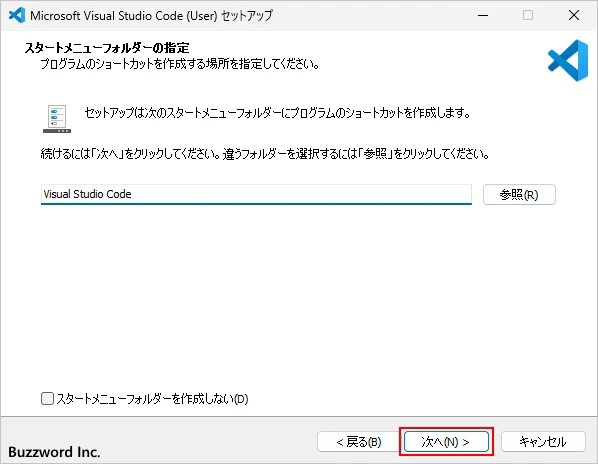
Task: Click the window title Microsoft Visual Studio Code (User) セットアップ
Action: click(151, 16)
